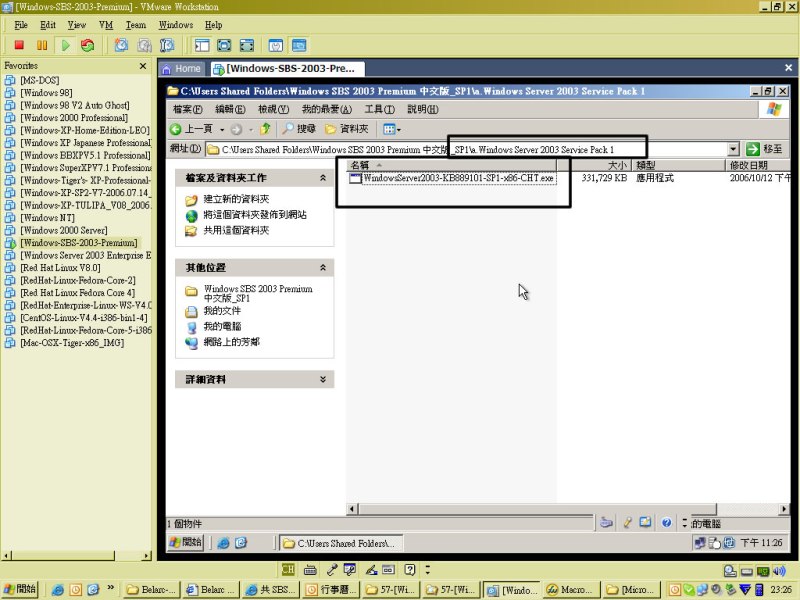800x600 pixels.
Task: Open Windows SBS 2003 Premium 中文版_SP1 link
Action: (x=258, y=293)
